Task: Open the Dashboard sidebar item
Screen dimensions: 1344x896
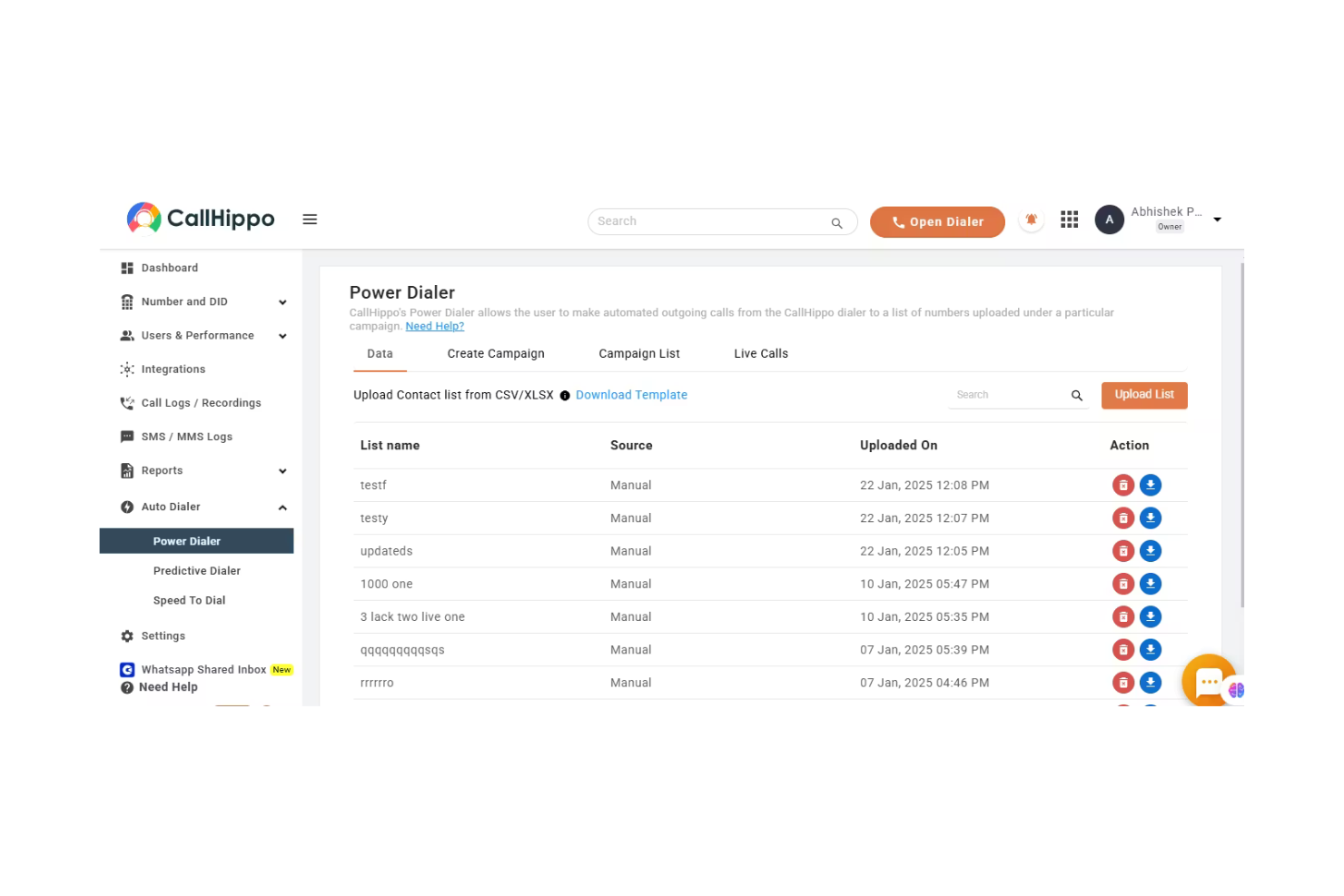Action: point(170,267)
